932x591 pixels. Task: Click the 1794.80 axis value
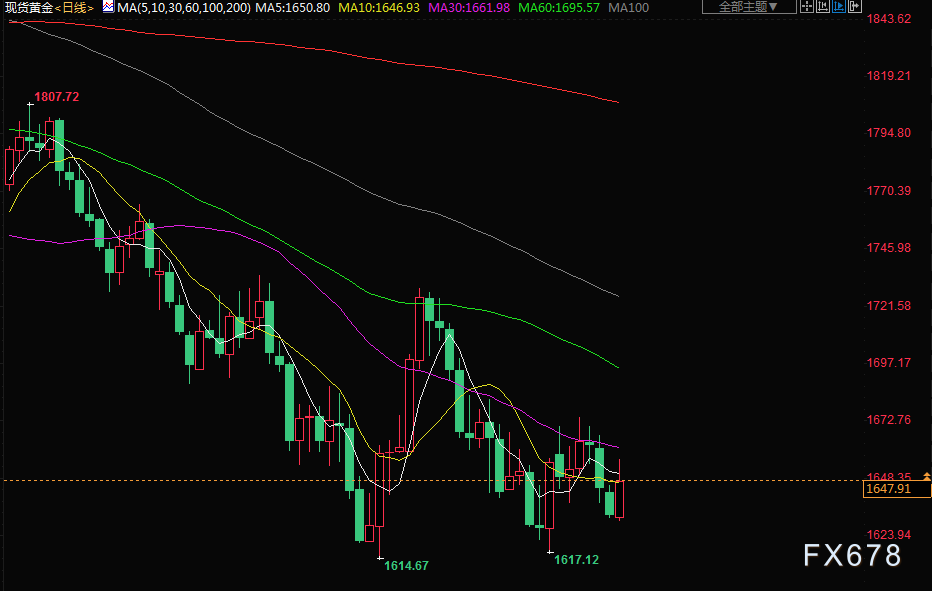[x=888, y=133]
